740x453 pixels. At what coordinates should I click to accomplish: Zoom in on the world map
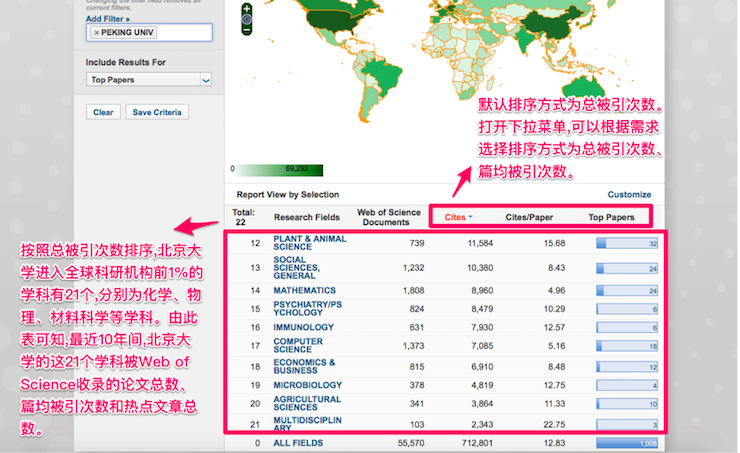(246, 8)
